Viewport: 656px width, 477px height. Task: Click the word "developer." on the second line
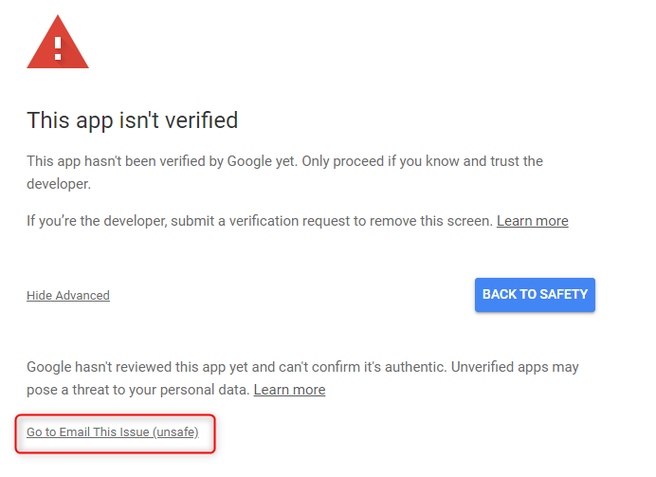59,184
